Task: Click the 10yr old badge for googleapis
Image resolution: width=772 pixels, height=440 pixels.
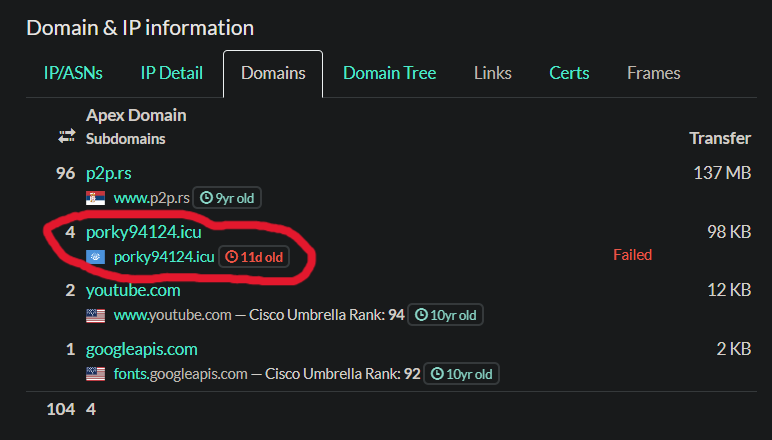Action: coord(461,374)
